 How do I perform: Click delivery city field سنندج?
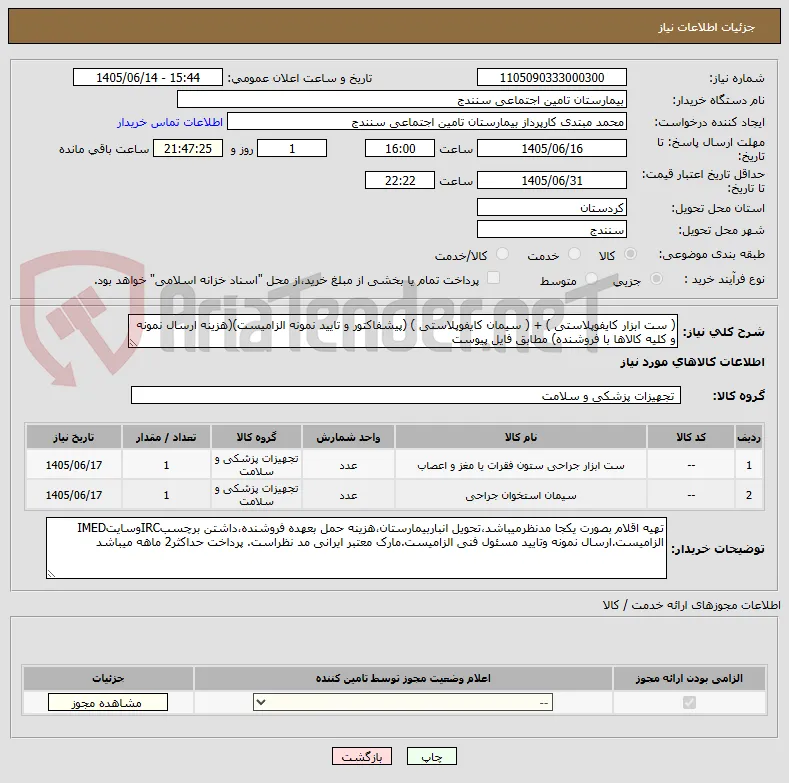551,229
